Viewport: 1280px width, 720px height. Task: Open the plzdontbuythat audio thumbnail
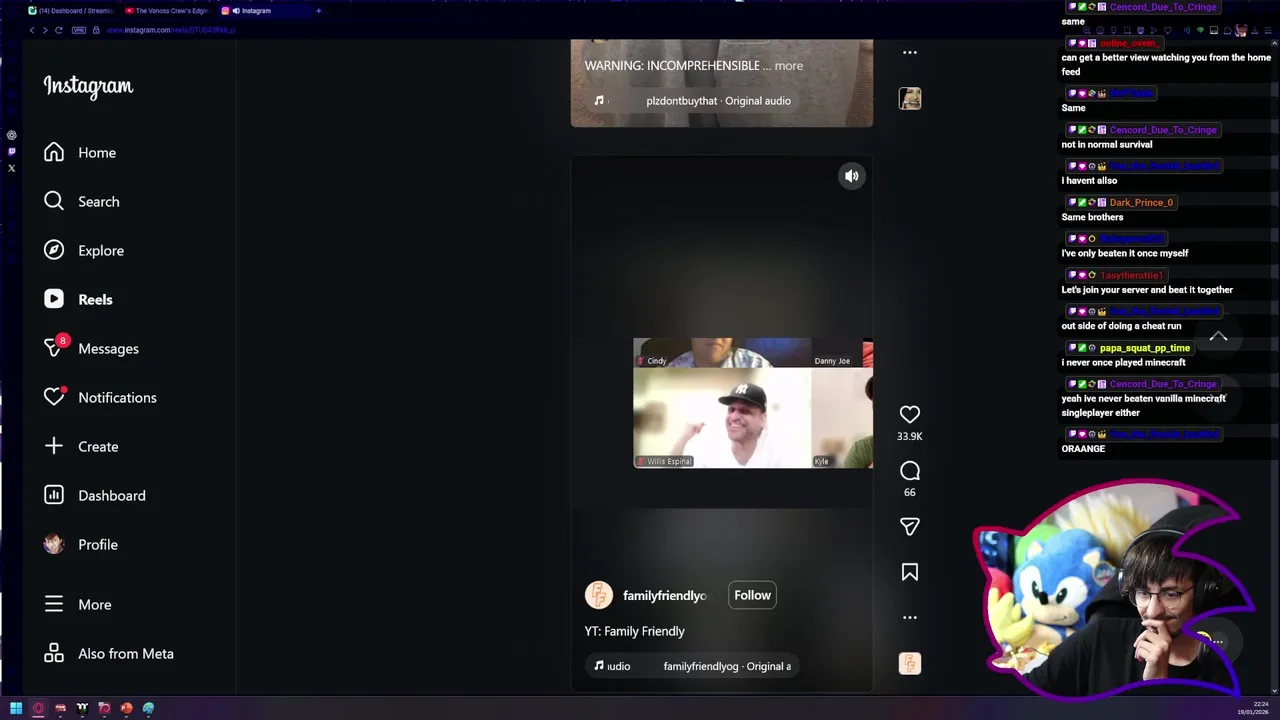909,98
